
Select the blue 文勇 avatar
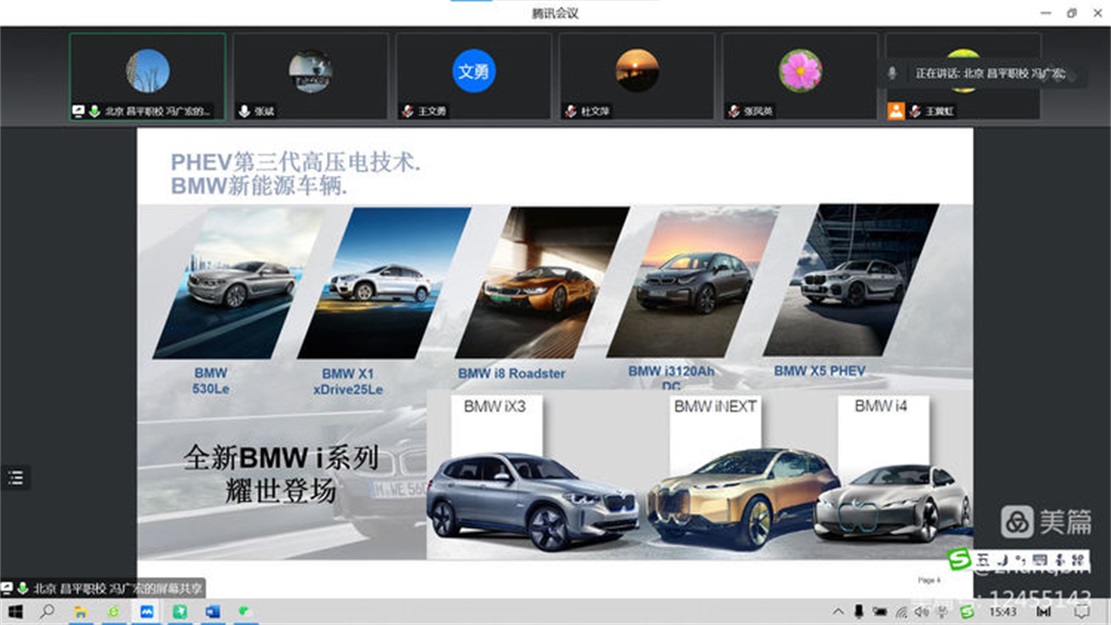click(473, 71)
